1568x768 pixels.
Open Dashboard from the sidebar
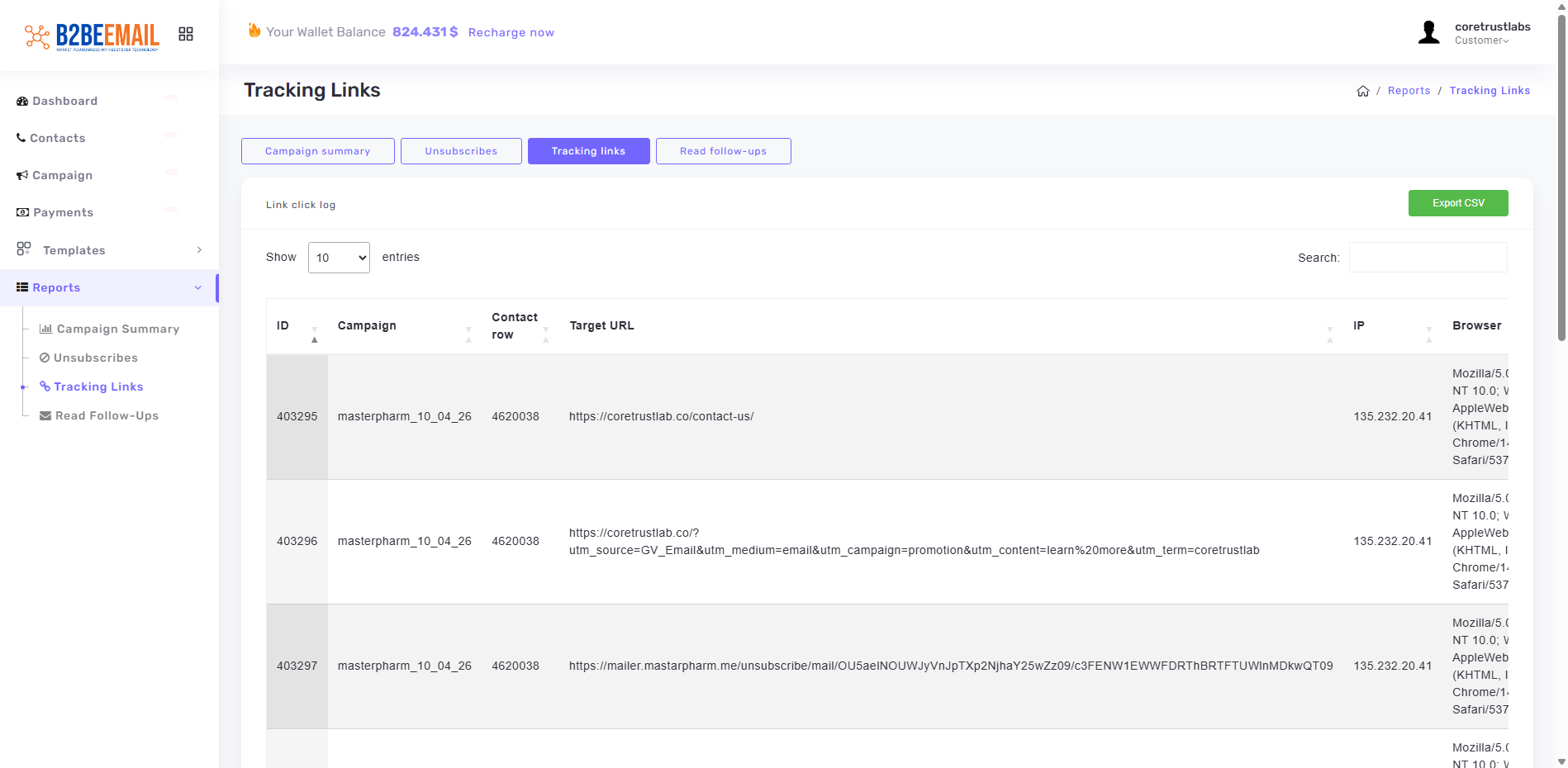pos(64,101)
